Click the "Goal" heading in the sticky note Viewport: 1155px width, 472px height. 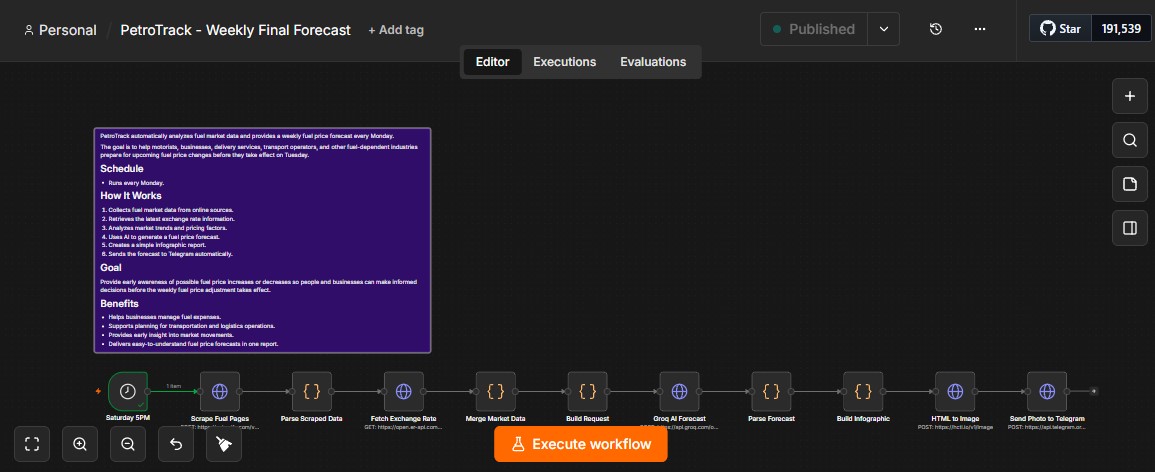[110, 267]
